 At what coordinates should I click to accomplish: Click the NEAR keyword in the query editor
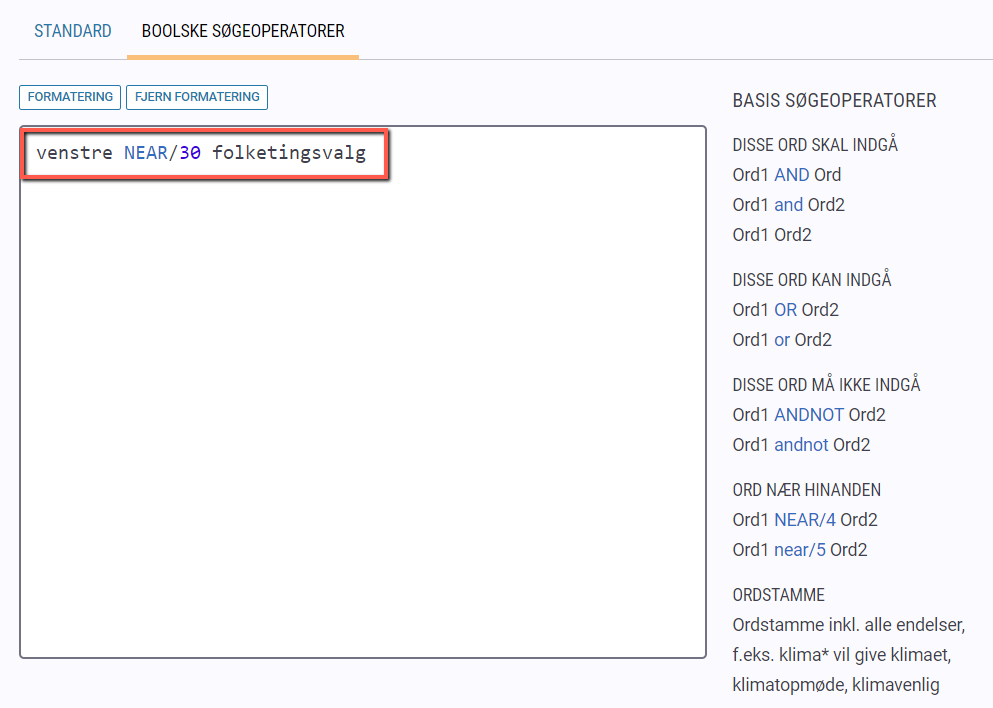tap(145, 154)
